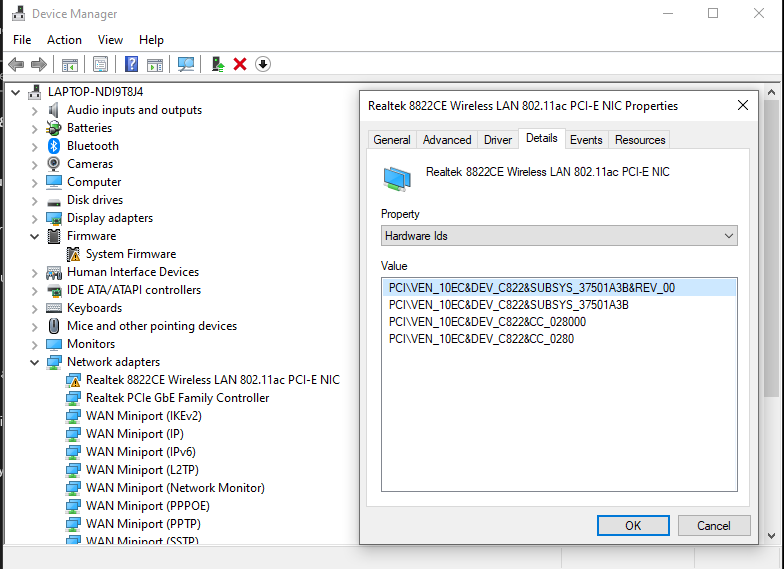The width and height of the screenshot is (784, 569).
Task: Select WAN Miniport (IPv6)
Action: tap(140, 452)
